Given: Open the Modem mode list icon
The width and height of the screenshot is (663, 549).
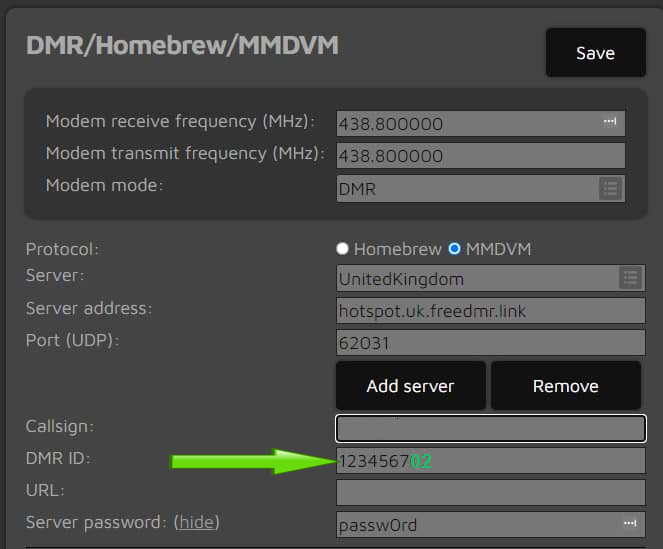Looking at the screenshot, I should pyautogui.click(x=611, y=188).
